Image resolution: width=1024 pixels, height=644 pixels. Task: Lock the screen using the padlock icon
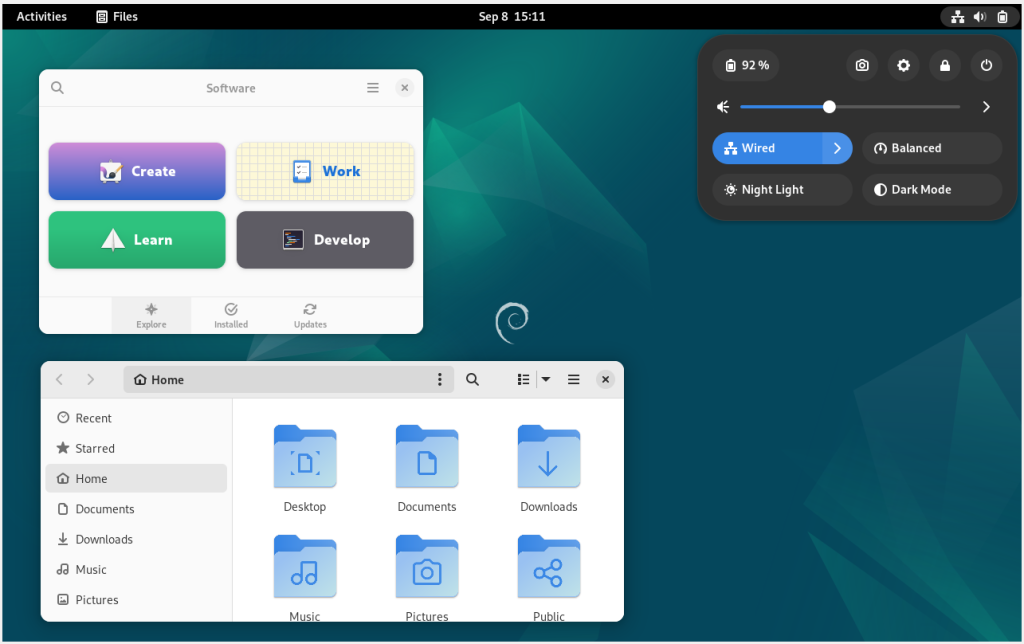[945, 65]
